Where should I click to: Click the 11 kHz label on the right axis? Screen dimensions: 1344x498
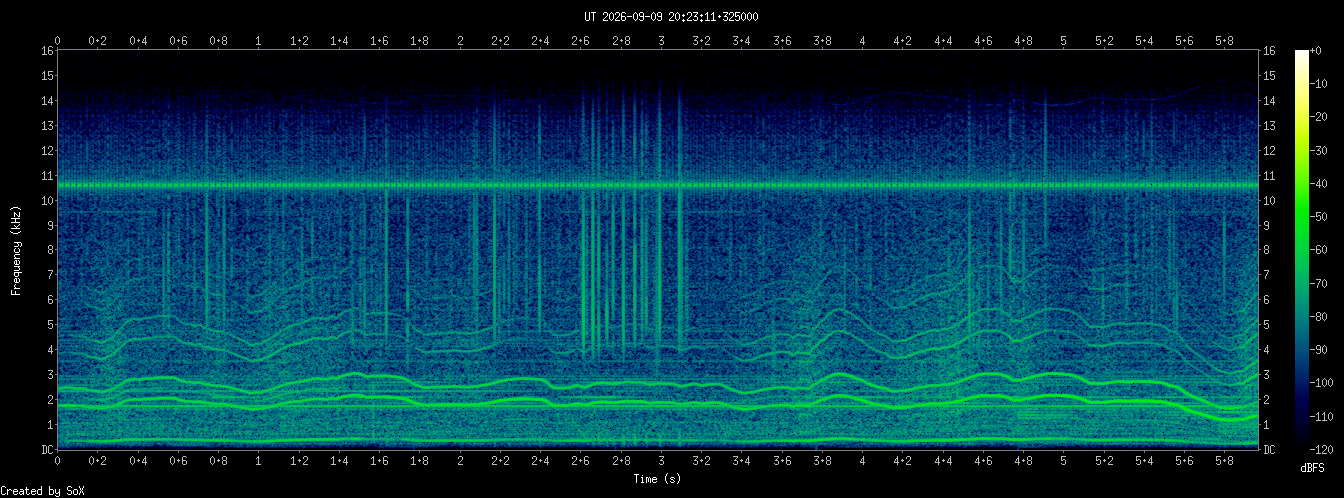pos(1270,175)
